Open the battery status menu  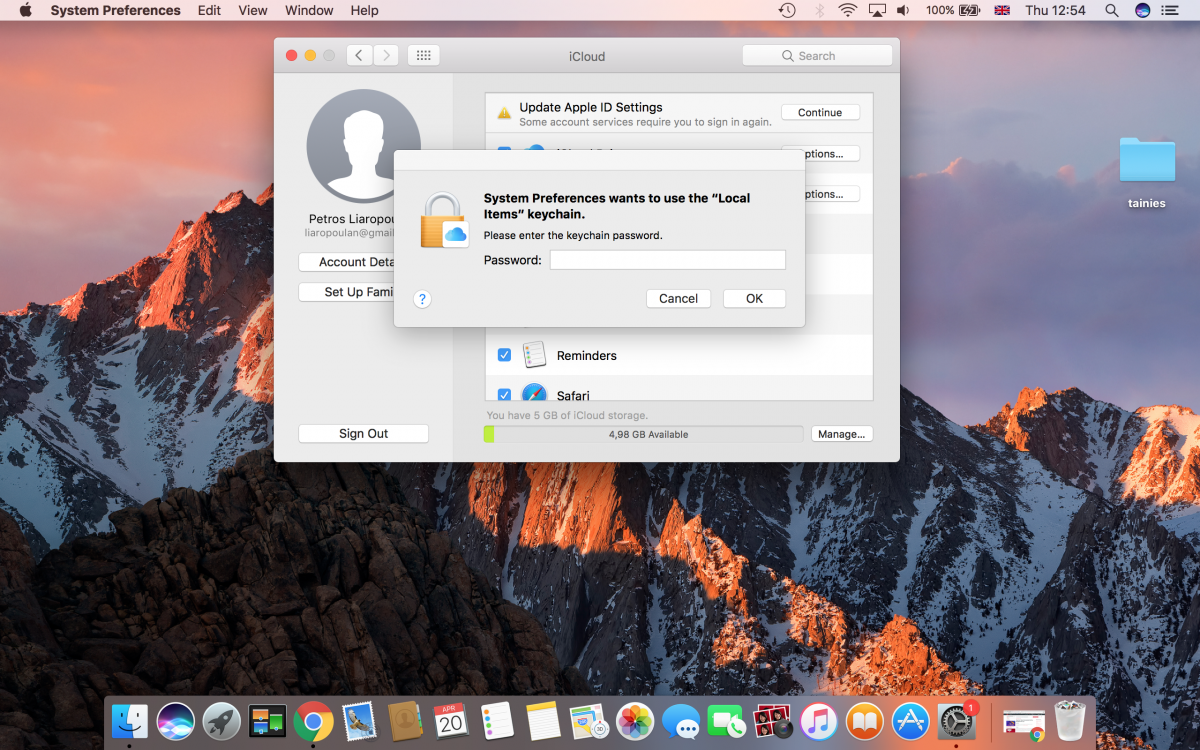click(968, 10)
